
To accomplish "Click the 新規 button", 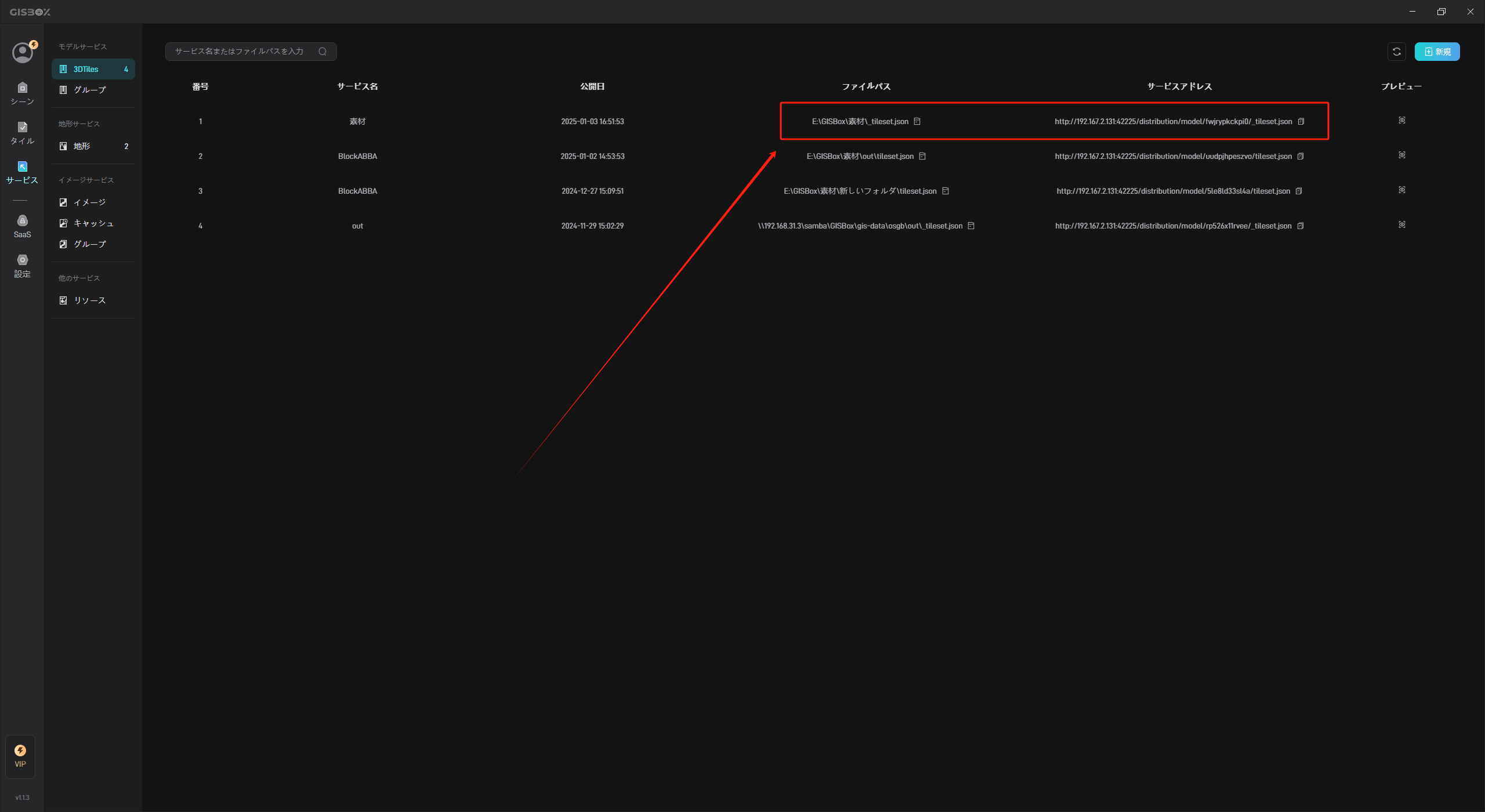I will [1437, 52].
